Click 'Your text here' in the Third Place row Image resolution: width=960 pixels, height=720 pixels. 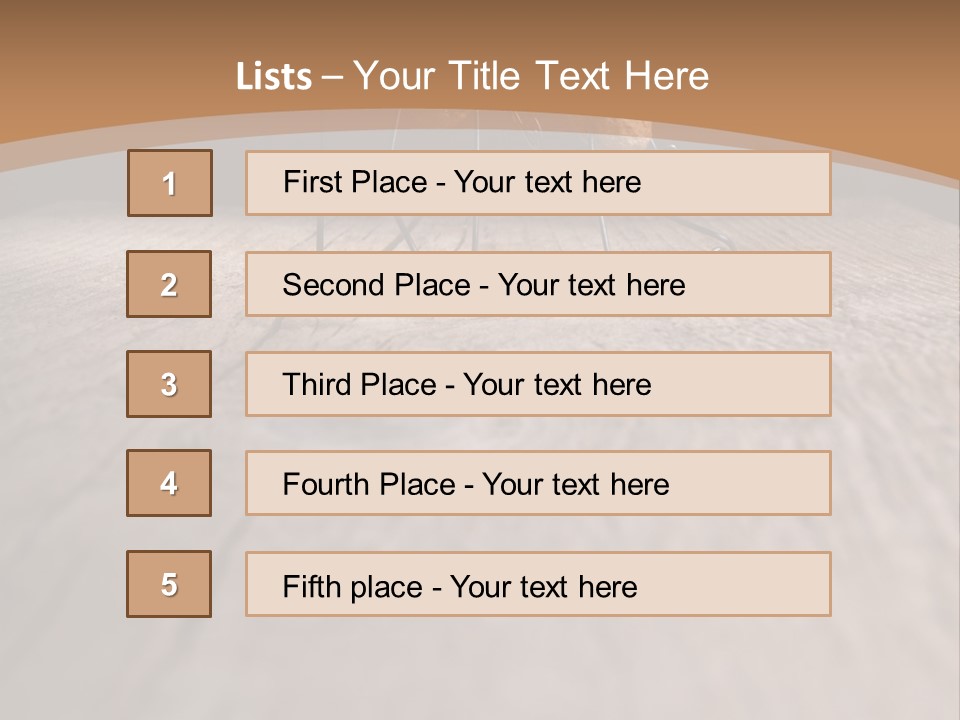[x=558, y=385]
